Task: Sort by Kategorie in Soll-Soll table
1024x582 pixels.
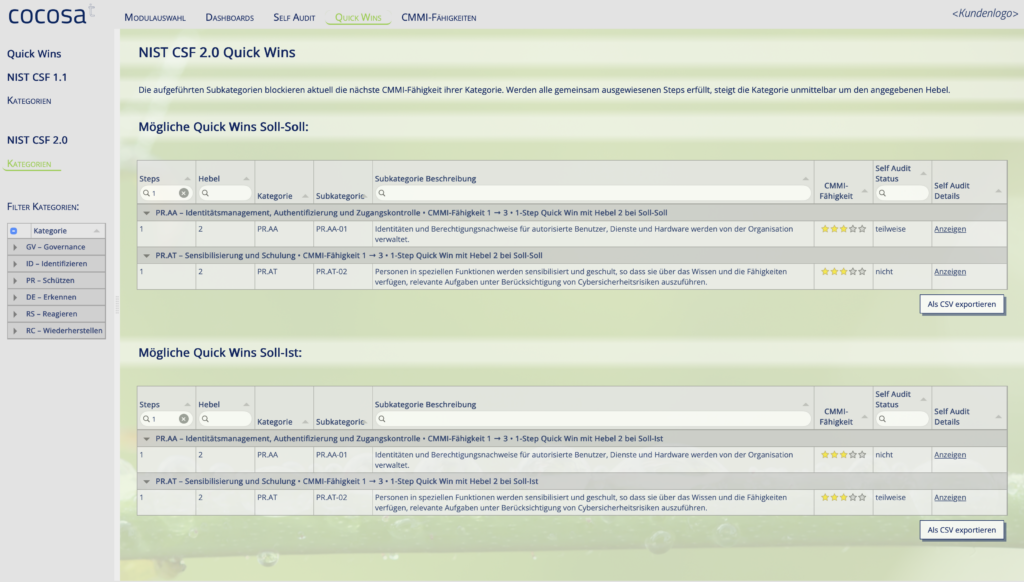Action: [x=305, y=196]
